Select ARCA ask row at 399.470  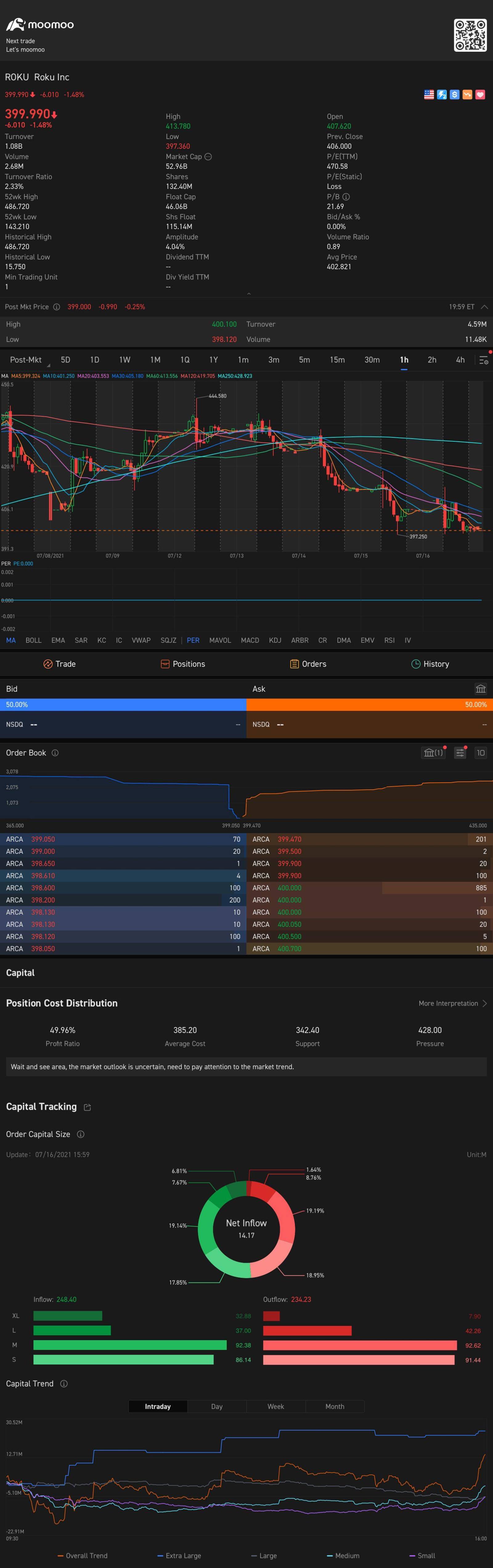pyautogui.click(x=369, y=839)
